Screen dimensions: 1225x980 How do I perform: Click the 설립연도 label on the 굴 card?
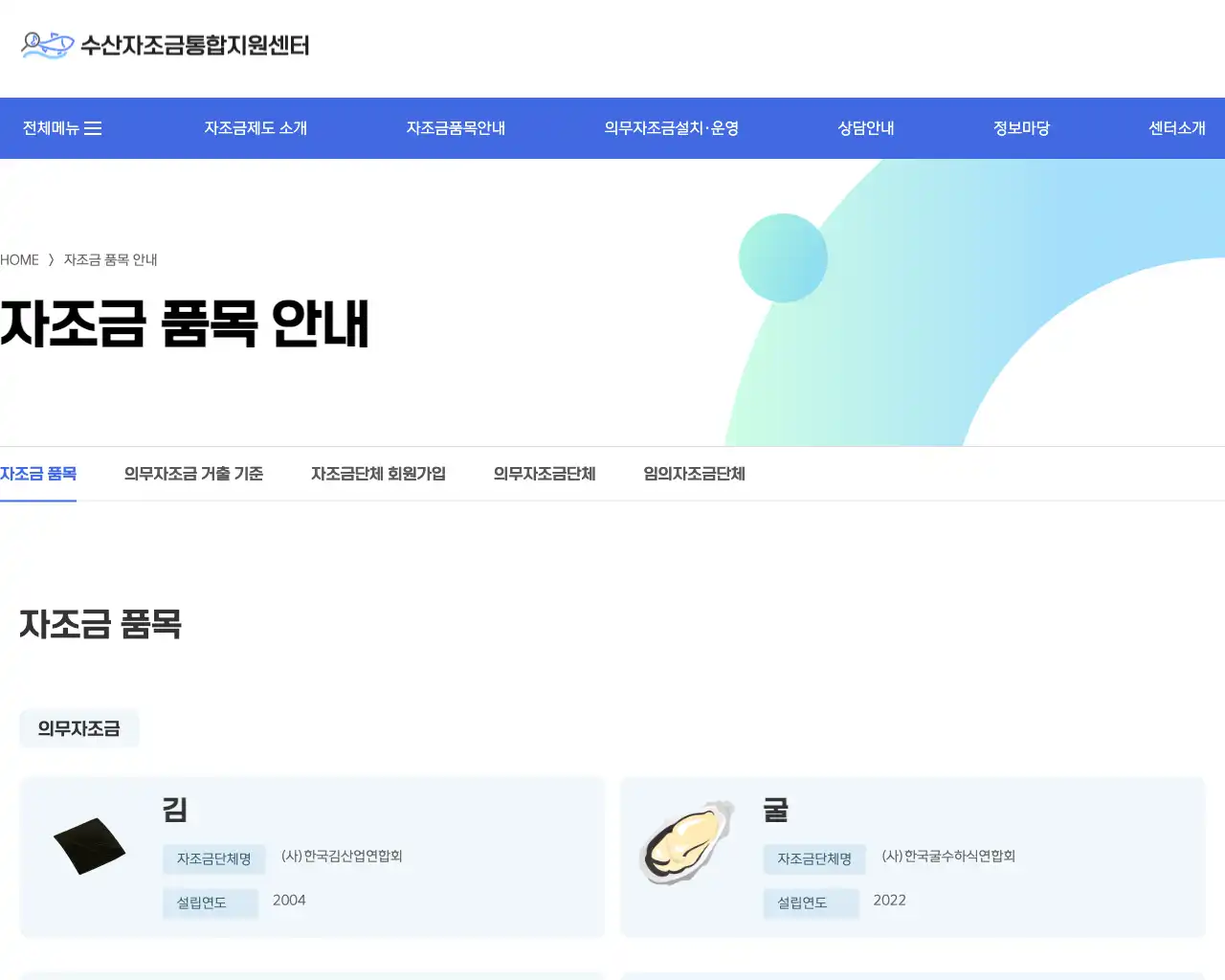(x=811, y=902)
